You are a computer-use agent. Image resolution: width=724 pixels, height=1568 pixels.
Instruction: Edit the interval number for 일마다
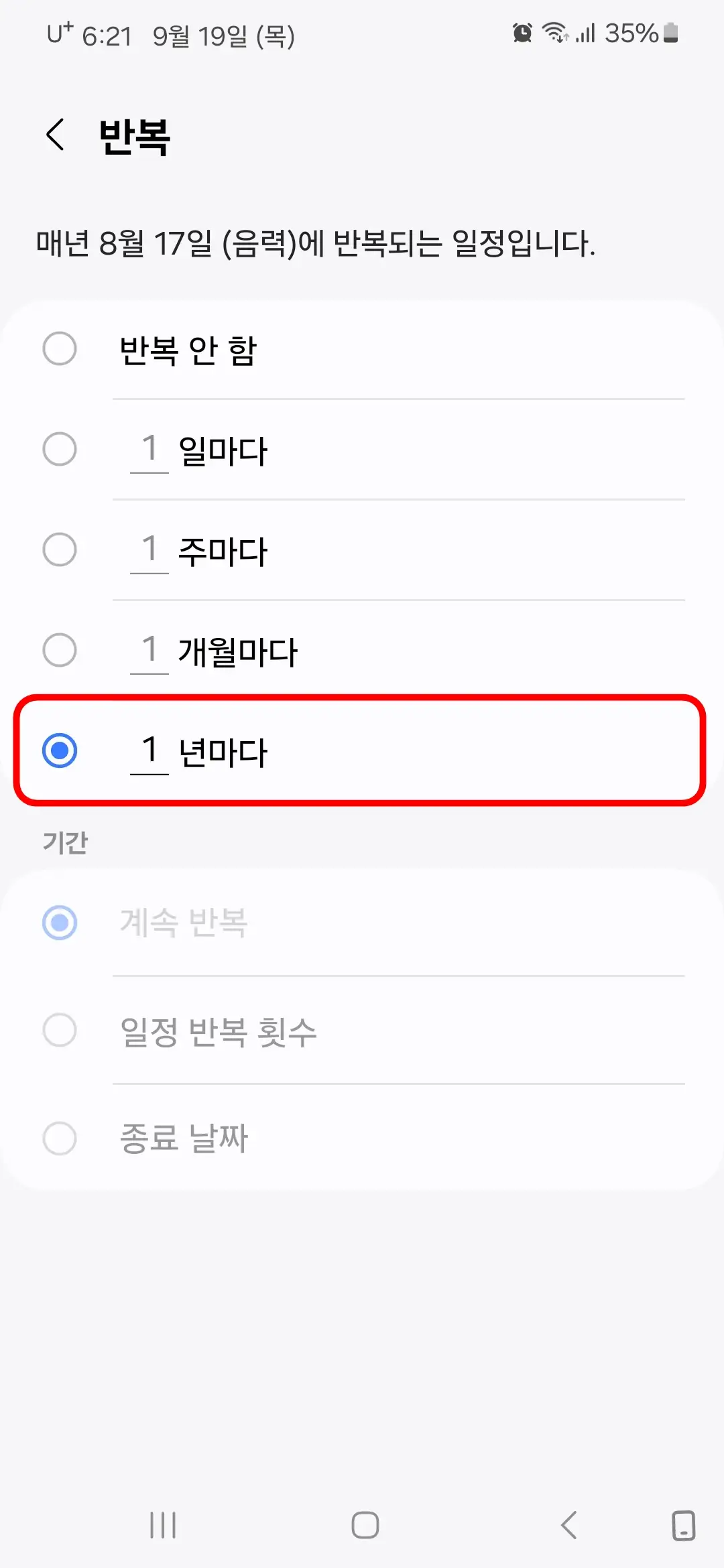(x=149, y=450)
